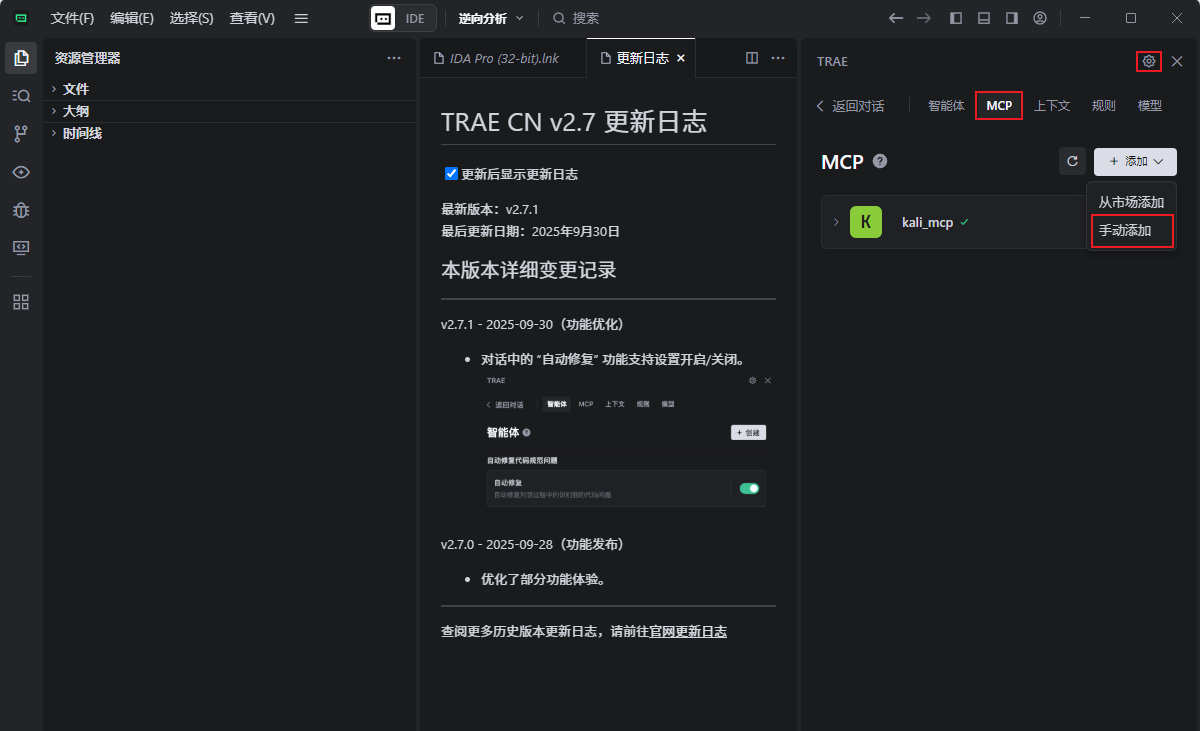Switch to the 更新日志 editor tab
The height and width of the screenshot is (731, 1200).
(642, 58)
